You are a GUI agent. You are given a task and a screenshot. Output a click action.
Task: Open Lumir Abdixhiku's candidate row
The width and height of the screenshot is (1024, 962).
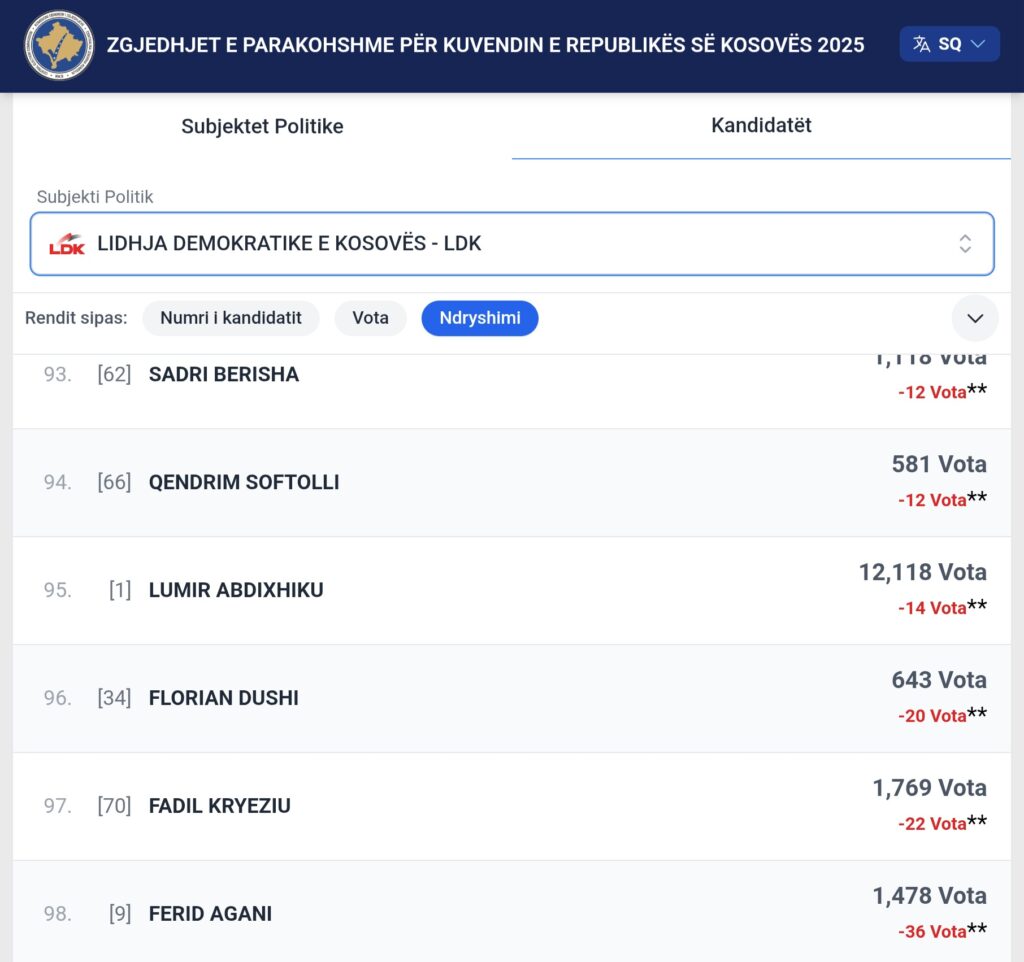pos(236,590)
